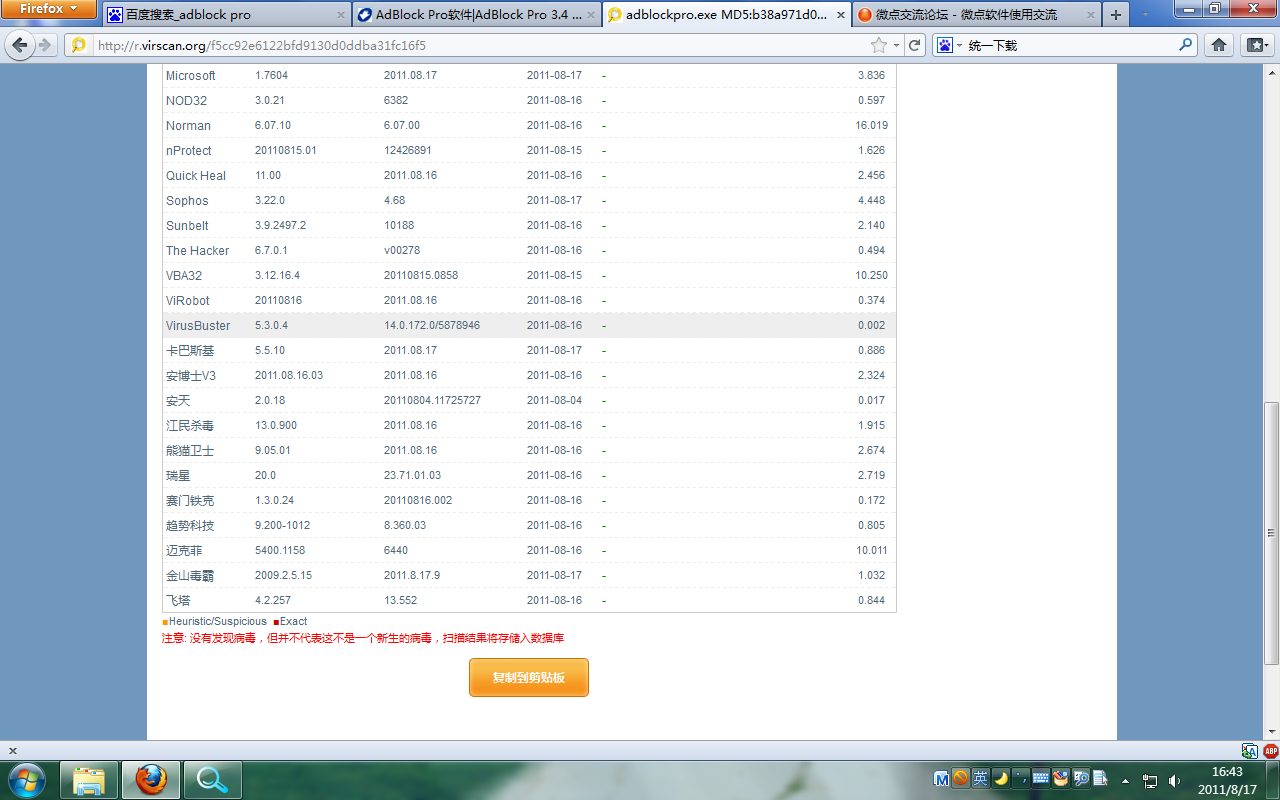Click the IME search magnifier icon
The width and height of the screenshot is (1280, 800).
(x=1080, y=778)
